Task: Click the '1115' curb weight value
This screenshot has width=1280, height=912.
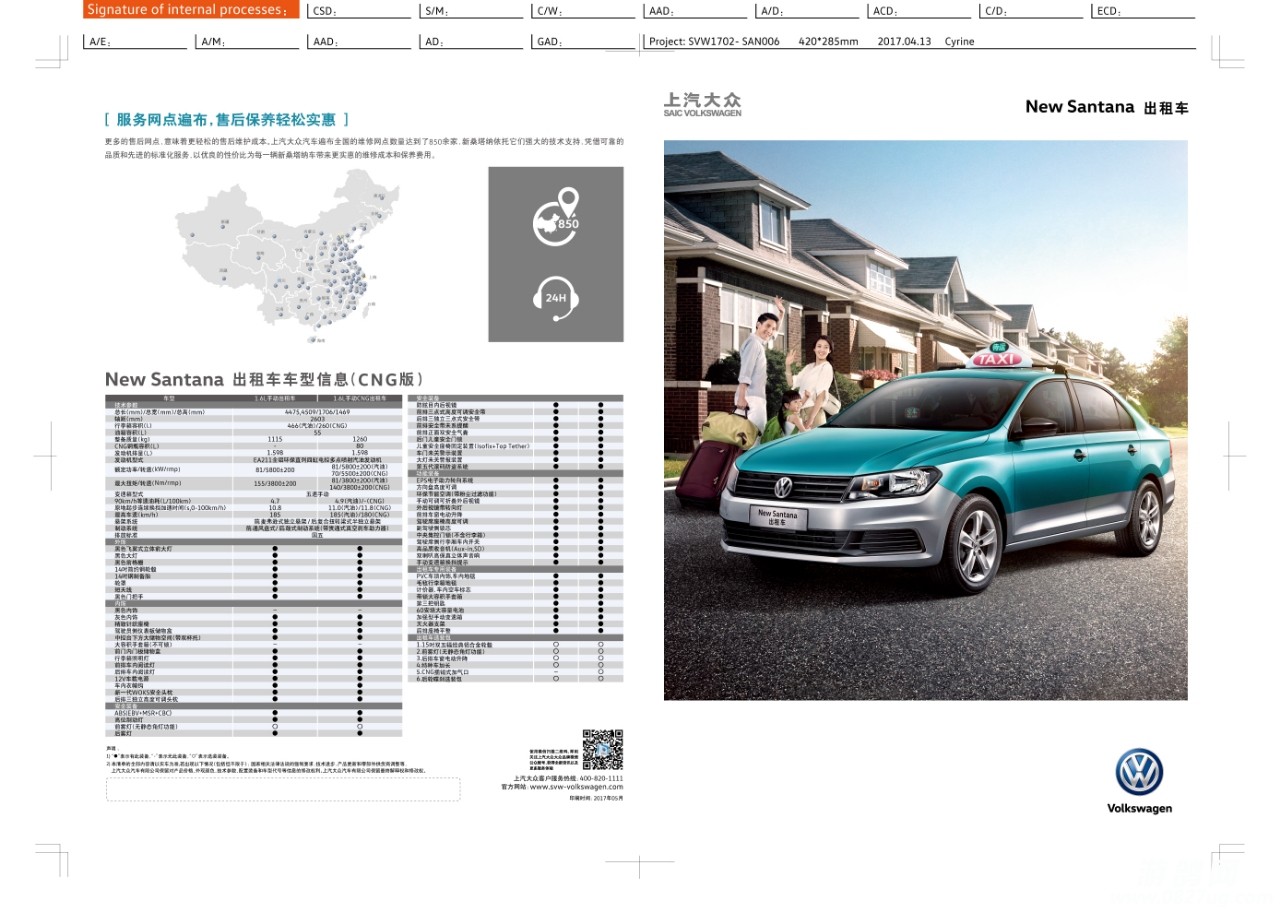Action: coord(275,439)
